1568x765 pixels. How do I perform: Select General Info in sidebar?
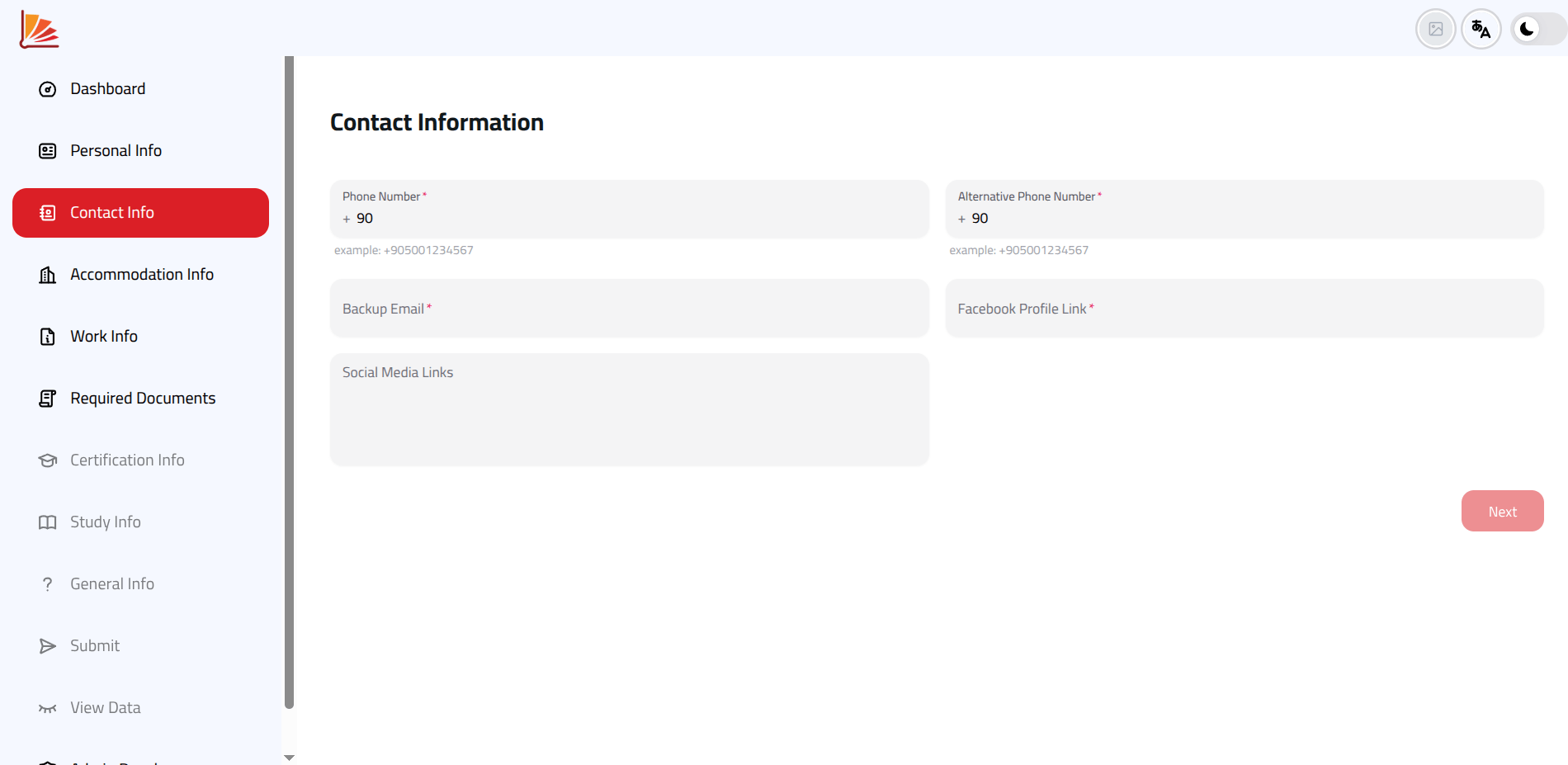coord(140,584)
